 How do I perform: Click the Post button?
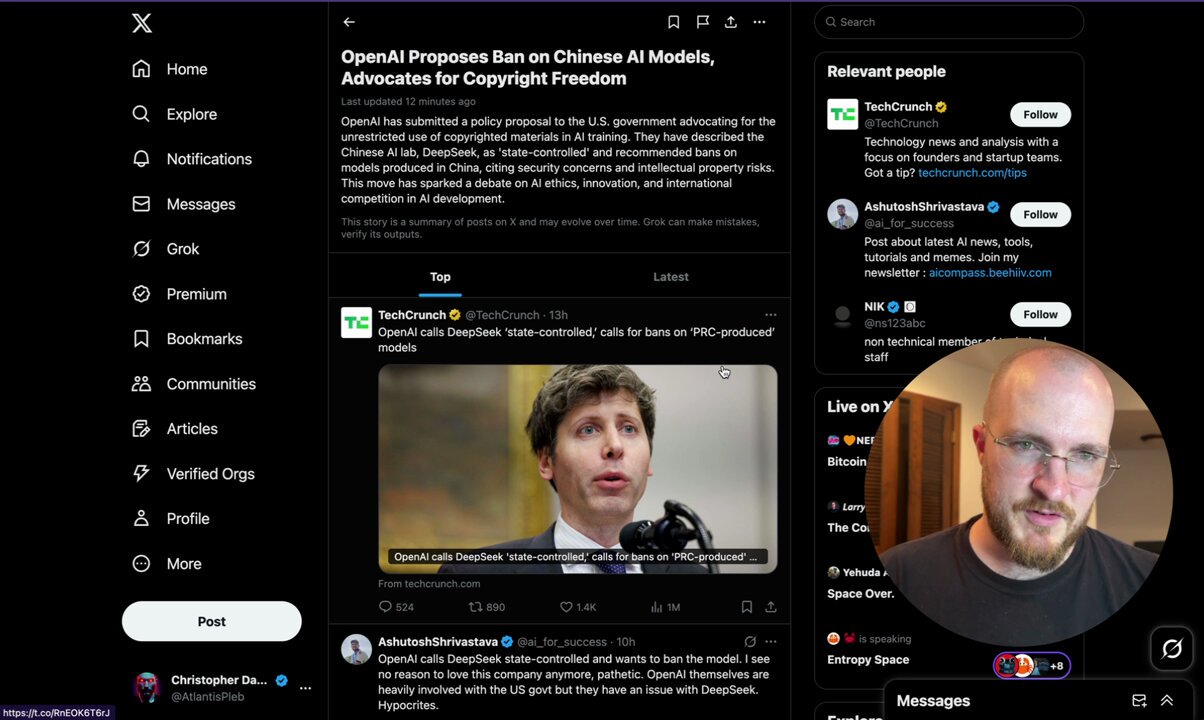click(x=212, y=621)
